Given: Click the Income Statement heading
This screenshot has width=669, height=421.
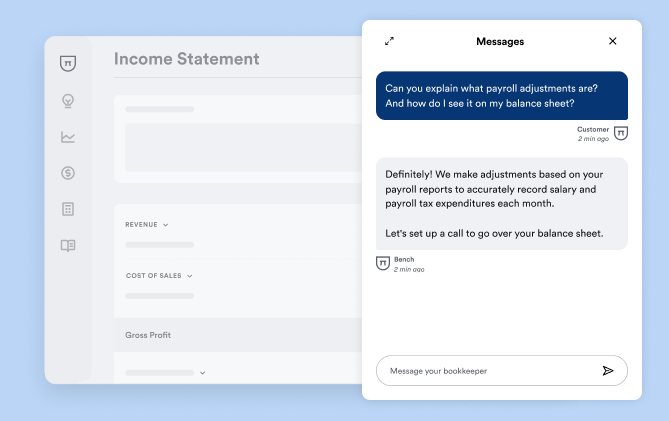Looking at the screenshot, I should click(x=186, y=59).
